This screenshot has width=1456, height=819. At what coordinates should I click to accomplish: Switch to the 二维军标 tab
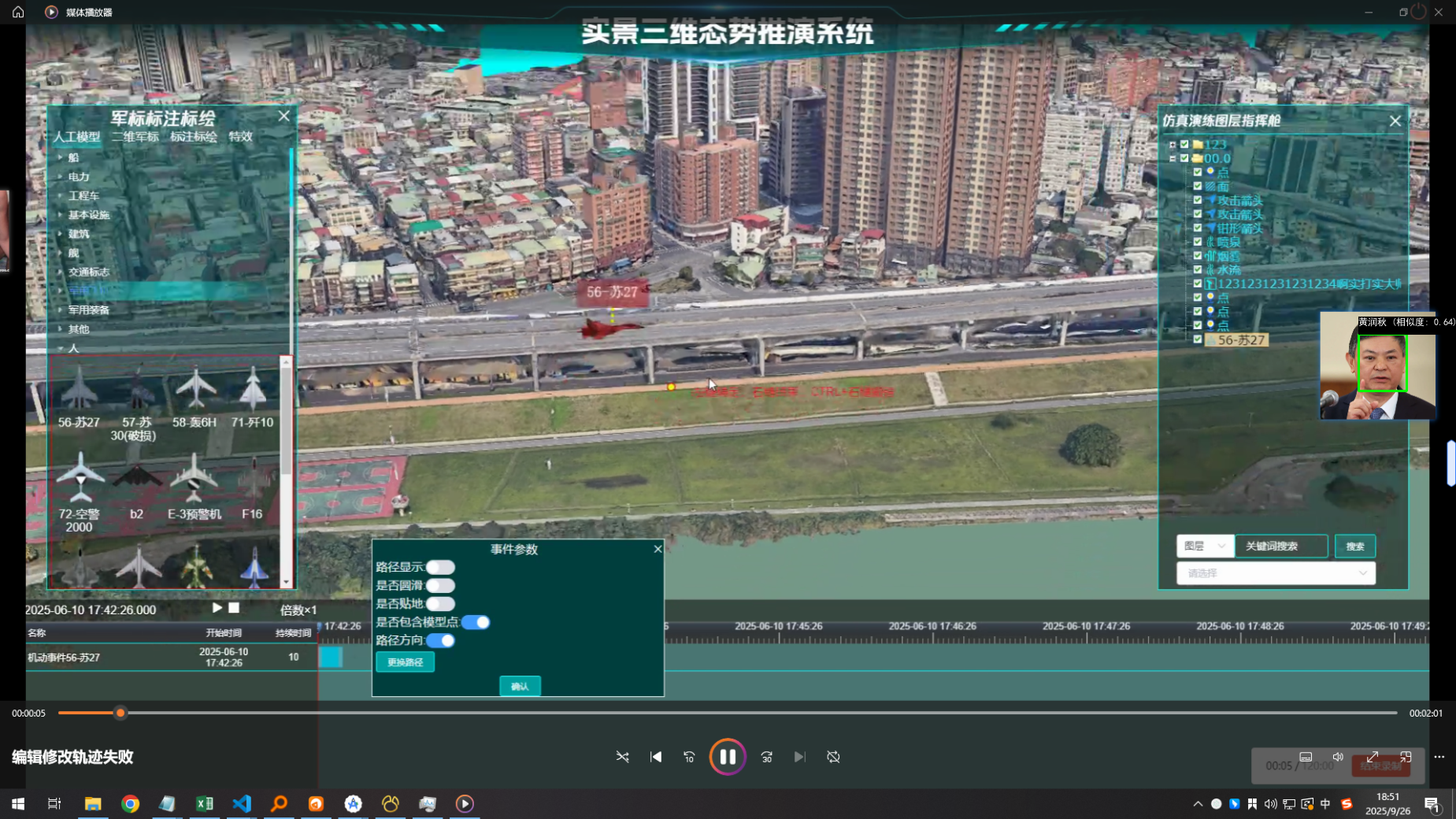click(135, 136)
